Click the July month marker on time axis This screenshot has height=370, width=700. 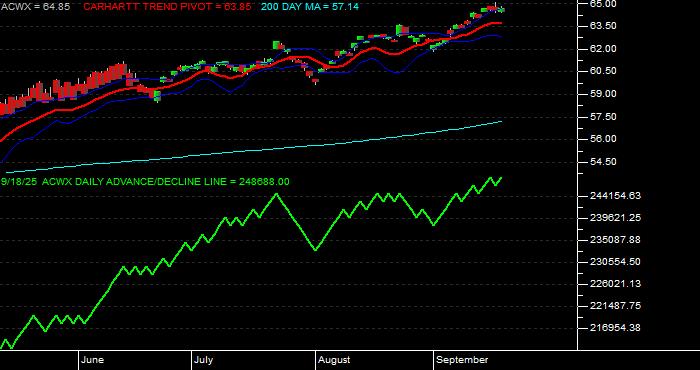[204, 360]
